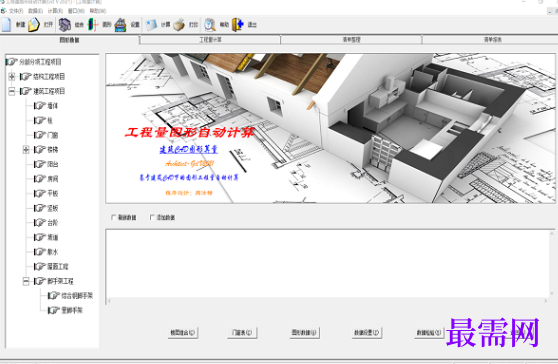The width and height of the screenshot is (558, 364).
Task: Open the 帮助(H) menu in the menu bar
Action: (x=98, y=11)
